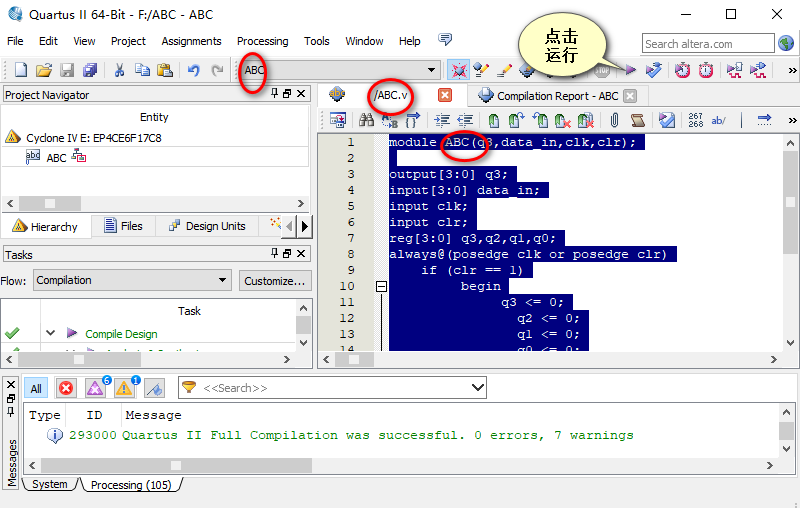This screenshot has width=800, height=508.
Task: Collapse the Compile Design task chevron
Action: click(x=50, y=333)
